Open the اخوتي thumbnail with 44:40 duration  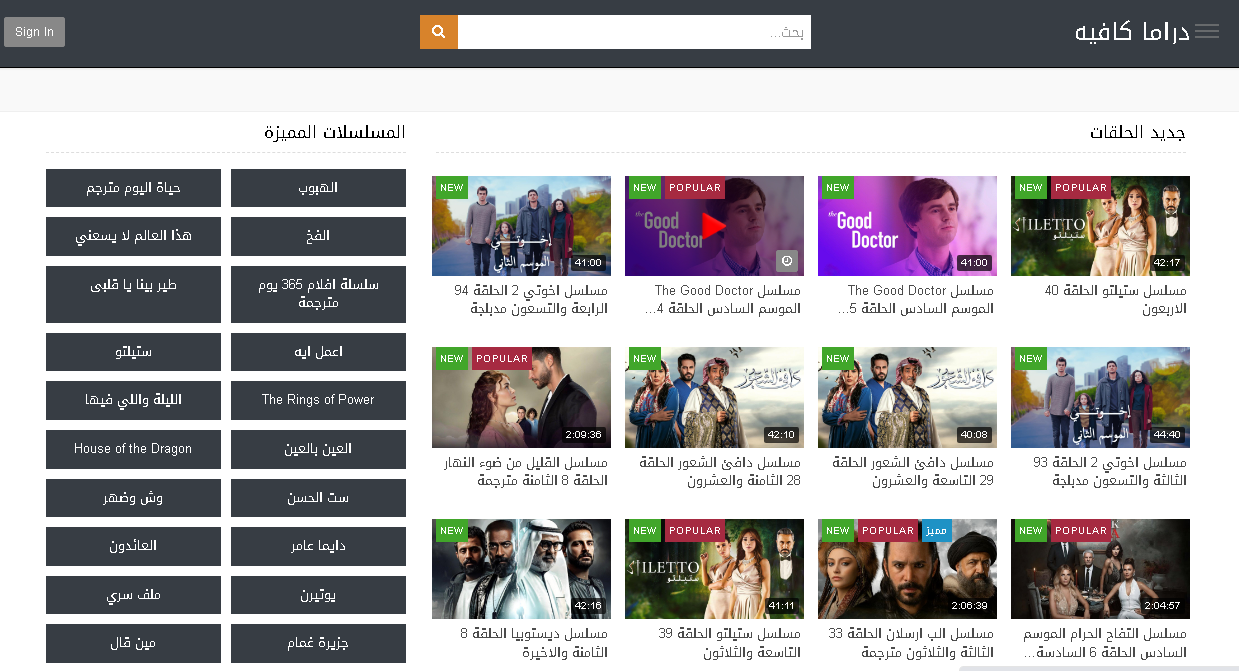(1100, 397)
